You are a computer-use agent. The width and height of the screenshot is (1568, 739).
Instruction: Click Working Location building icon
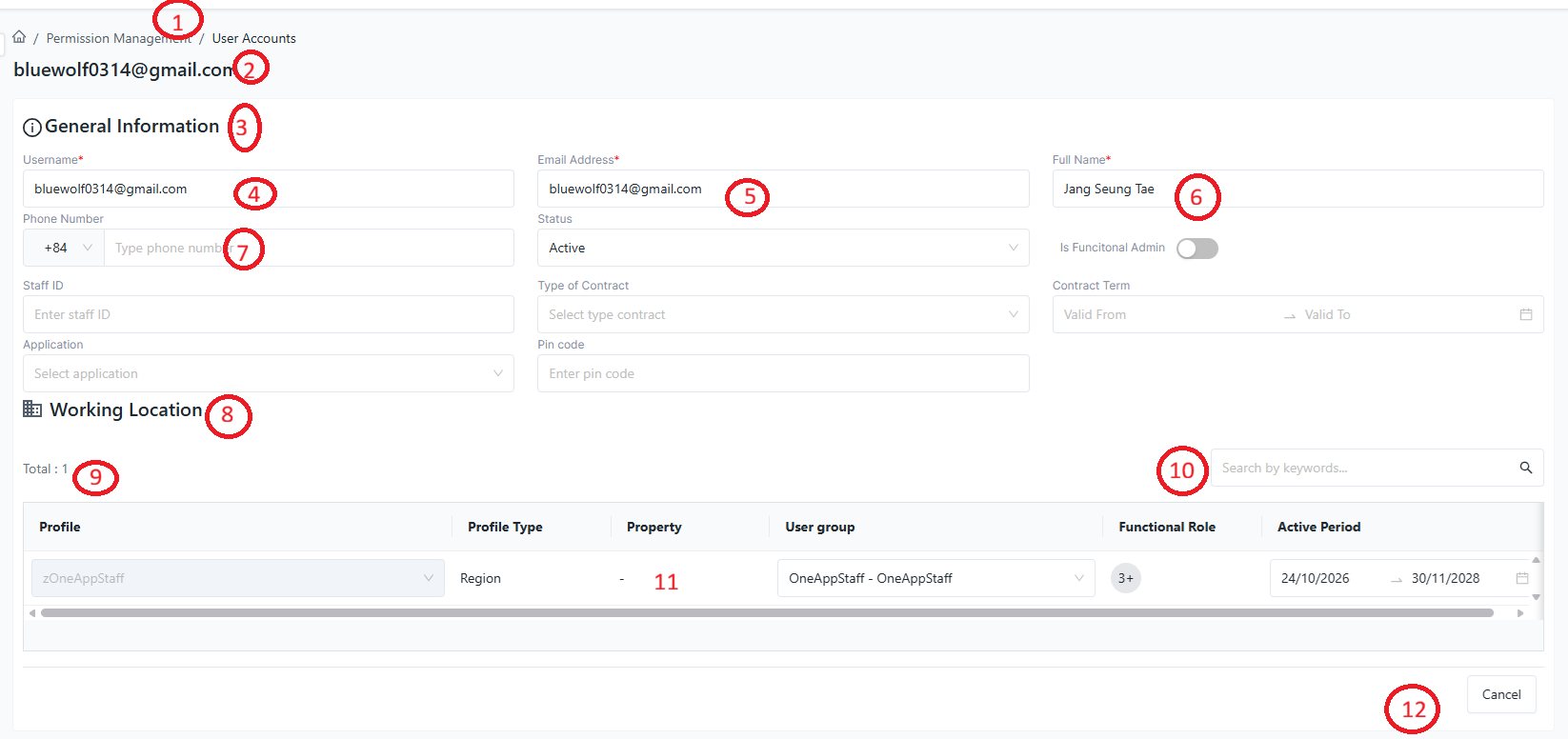(32, 409)
